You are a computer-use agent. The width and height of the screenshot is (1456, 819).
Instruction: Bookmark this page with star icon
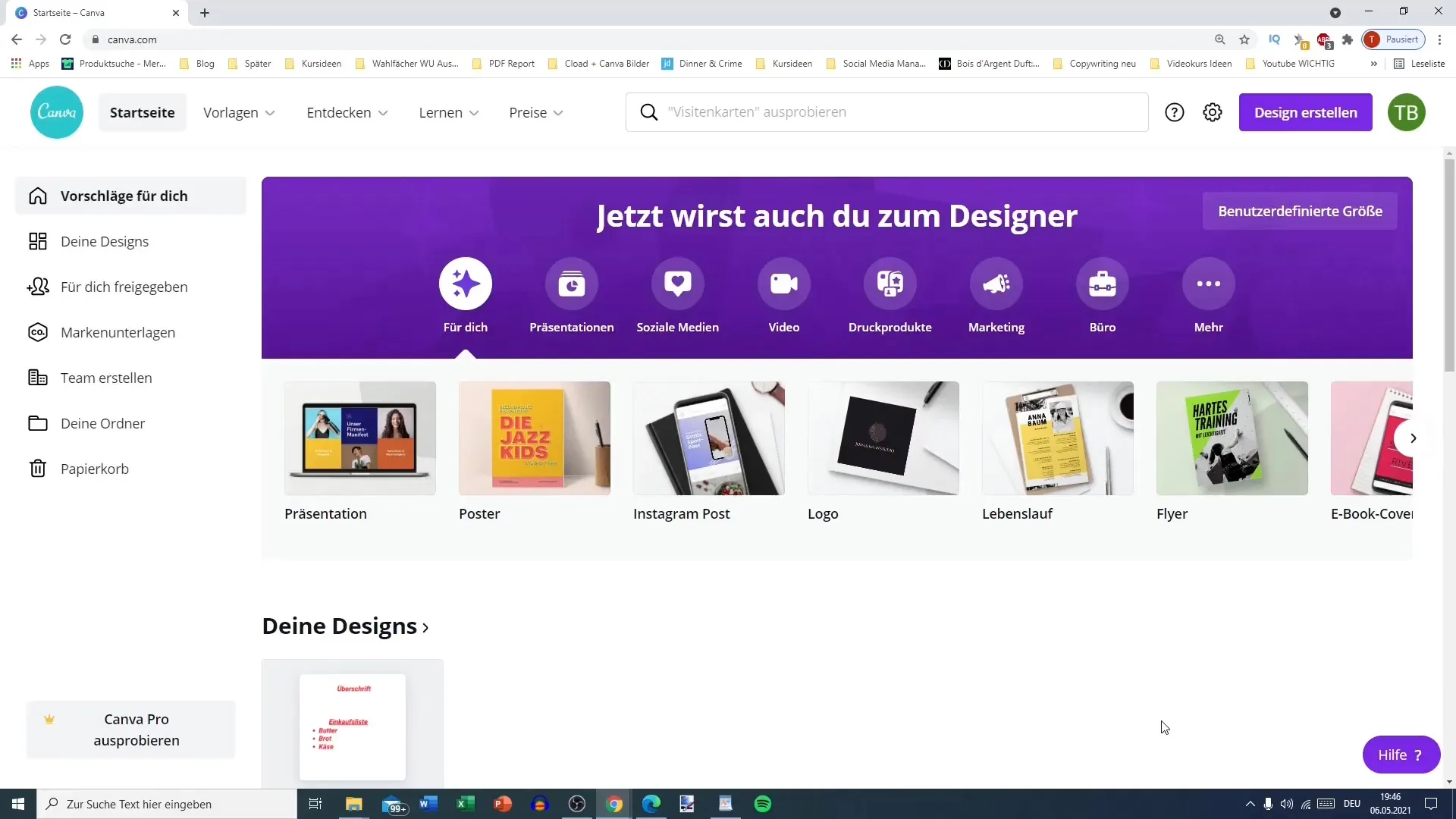click(1244, 39)
